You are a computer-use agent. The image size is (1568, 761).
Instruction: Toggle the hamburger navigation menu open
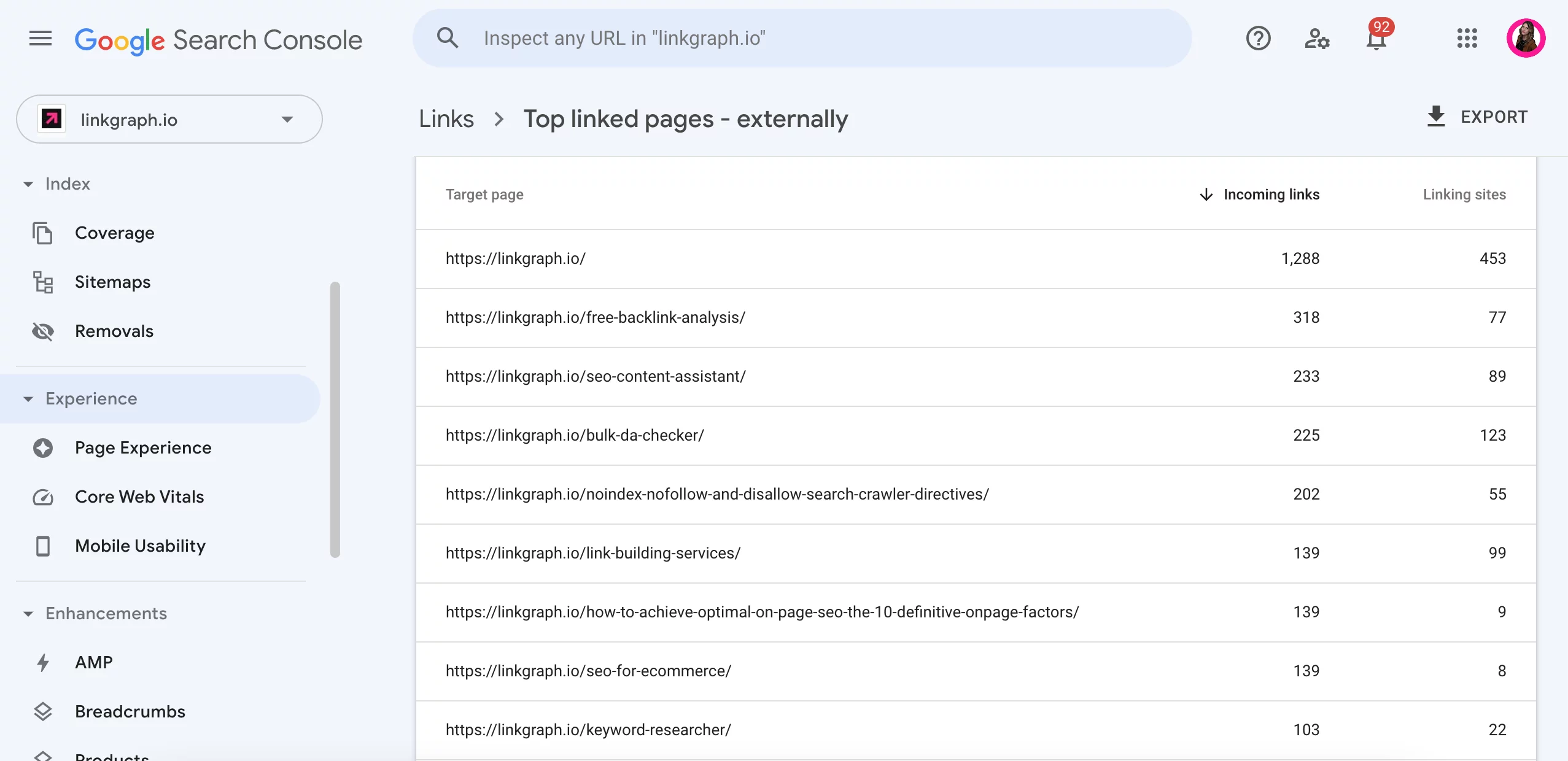[40, 38]
